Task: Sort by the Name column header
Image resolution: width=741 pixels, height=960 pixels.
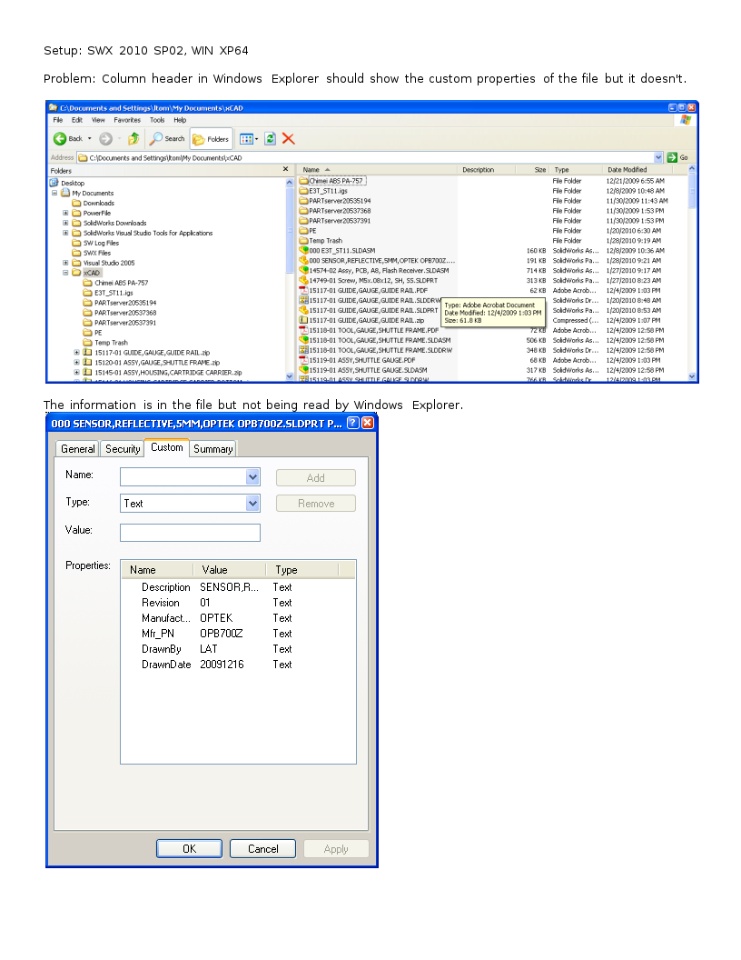Action: [378, 170]
